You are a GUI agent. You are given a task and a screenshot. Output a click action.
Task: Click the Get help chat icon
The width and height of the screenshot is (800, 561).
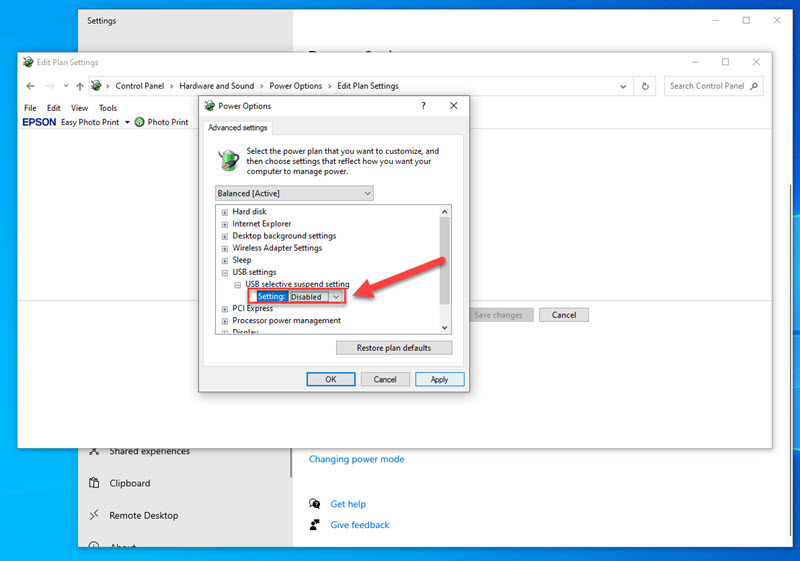coord(315,504)
